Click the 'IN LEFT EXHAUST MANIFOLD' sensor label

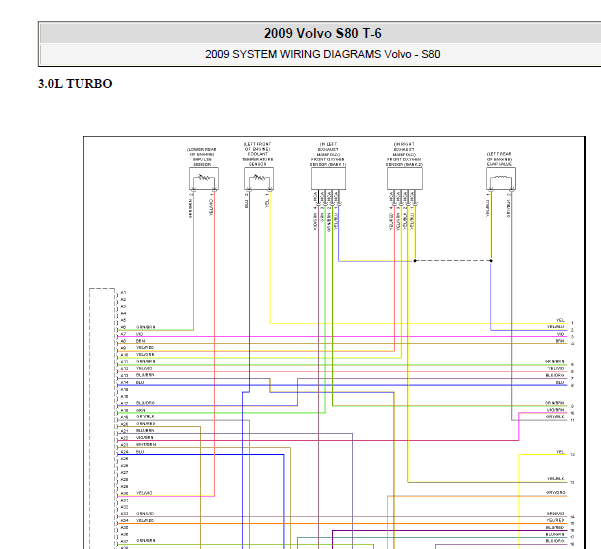(x=328, y=154)
